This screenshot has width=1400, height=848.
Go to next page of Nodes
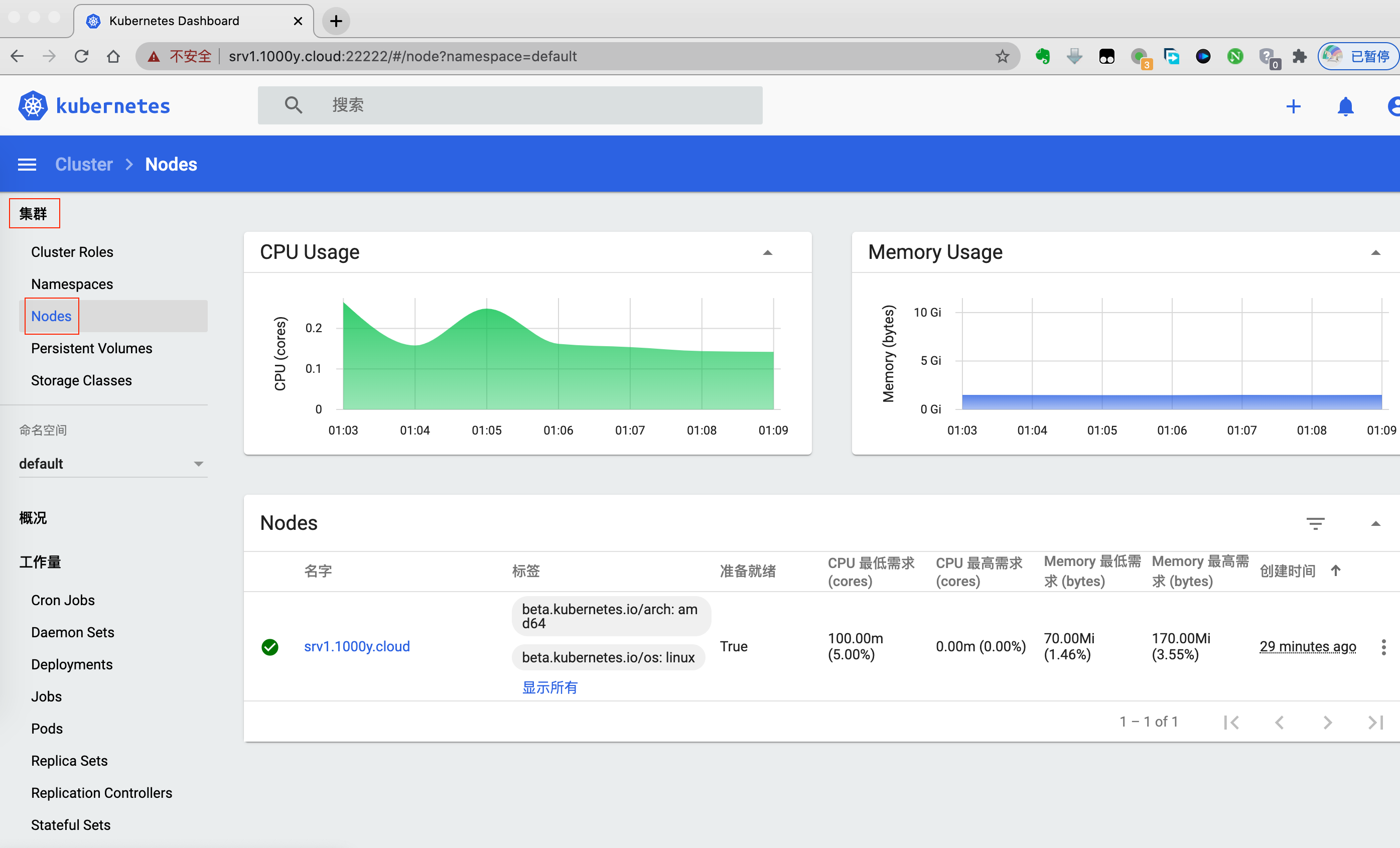1327,722
